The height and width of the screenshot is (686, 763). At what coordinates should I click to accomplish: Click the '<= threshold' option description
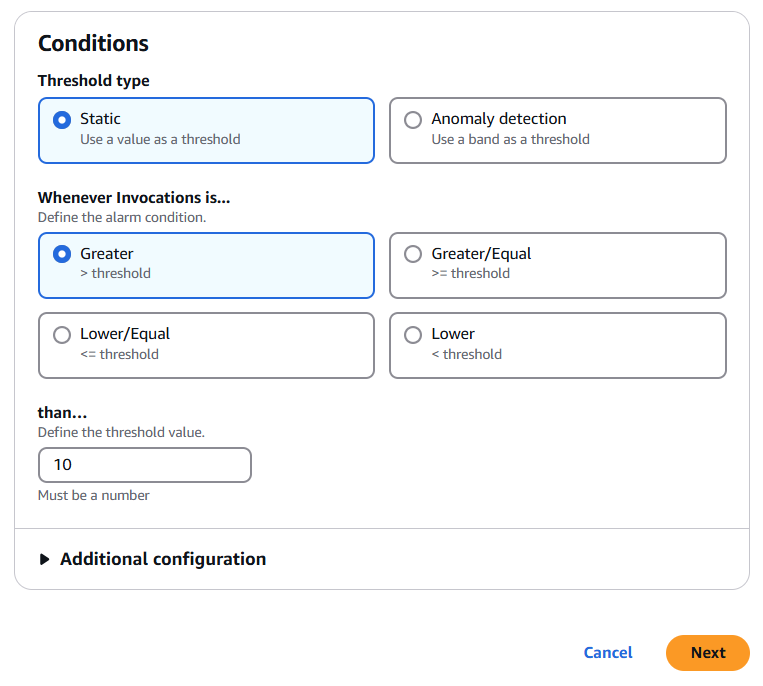(x=119, y=354)
